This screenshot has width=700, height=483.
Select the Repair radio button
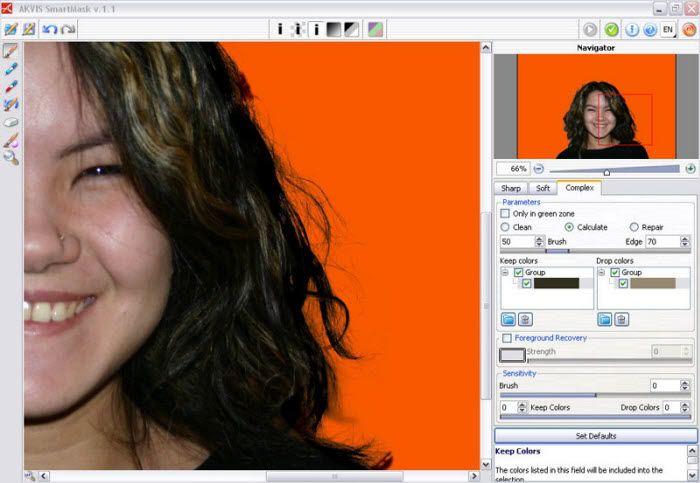634,227
